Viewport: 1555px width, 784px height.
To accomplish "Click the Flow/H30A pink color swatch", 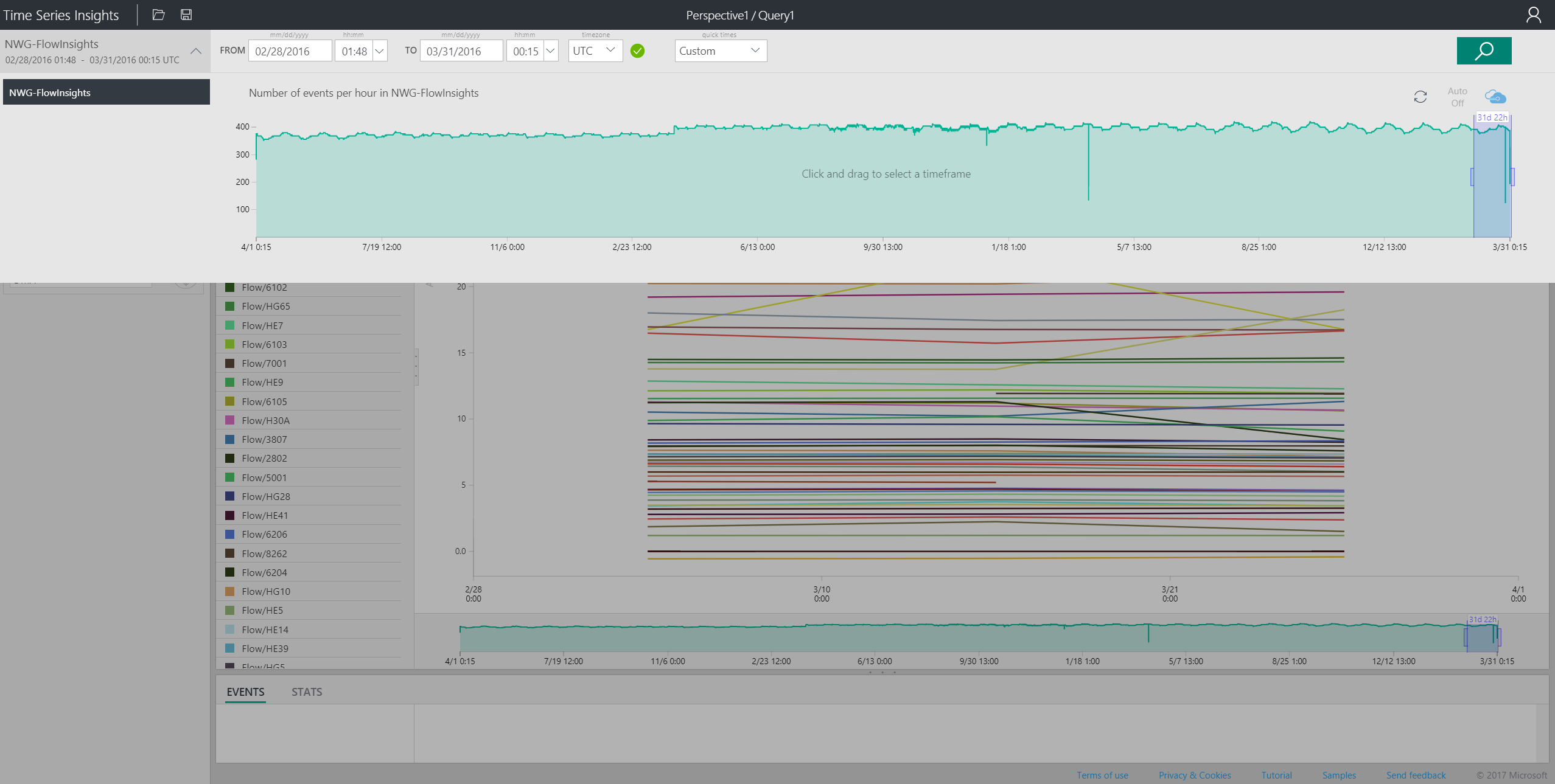I will [230, 420].
